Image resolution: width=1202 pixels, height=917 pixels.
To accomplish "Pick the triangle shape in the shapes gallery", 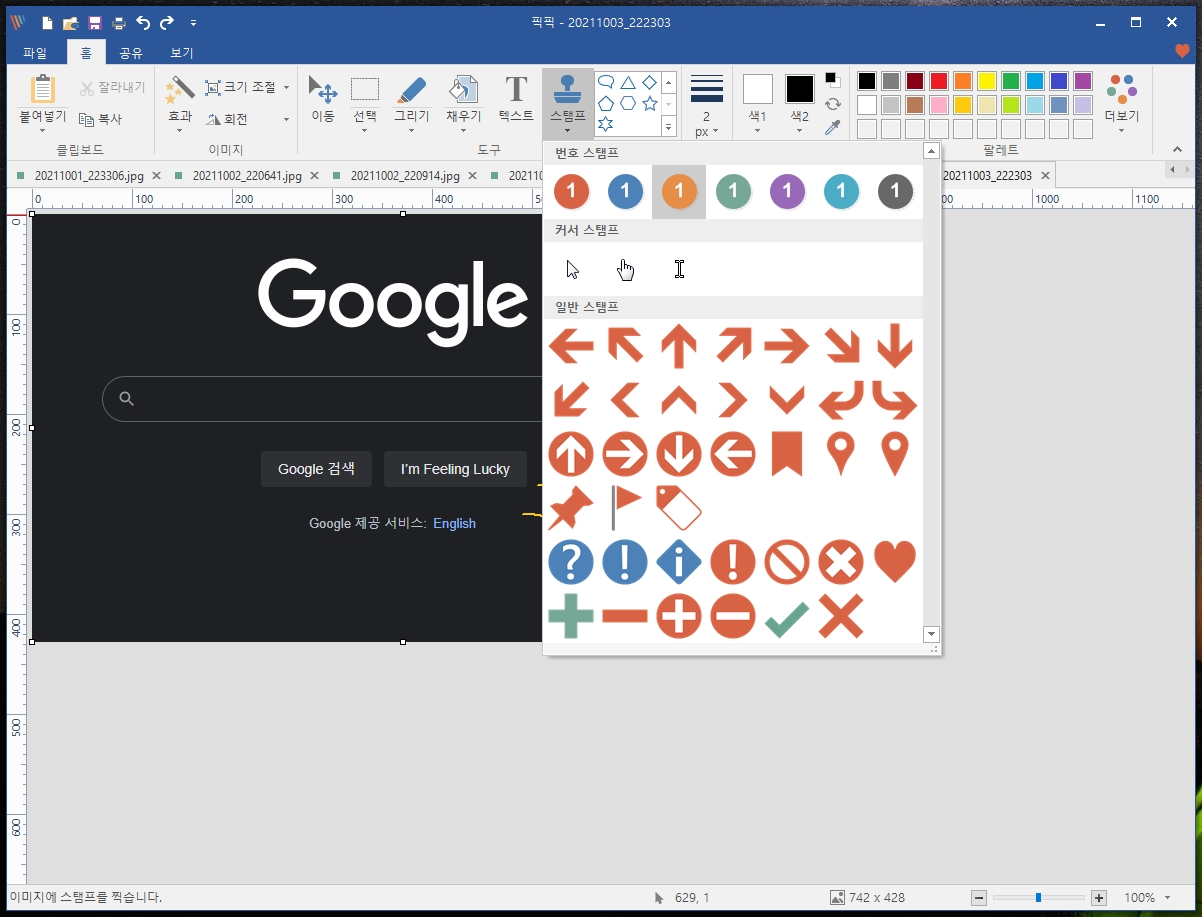I will coord(628,82).
